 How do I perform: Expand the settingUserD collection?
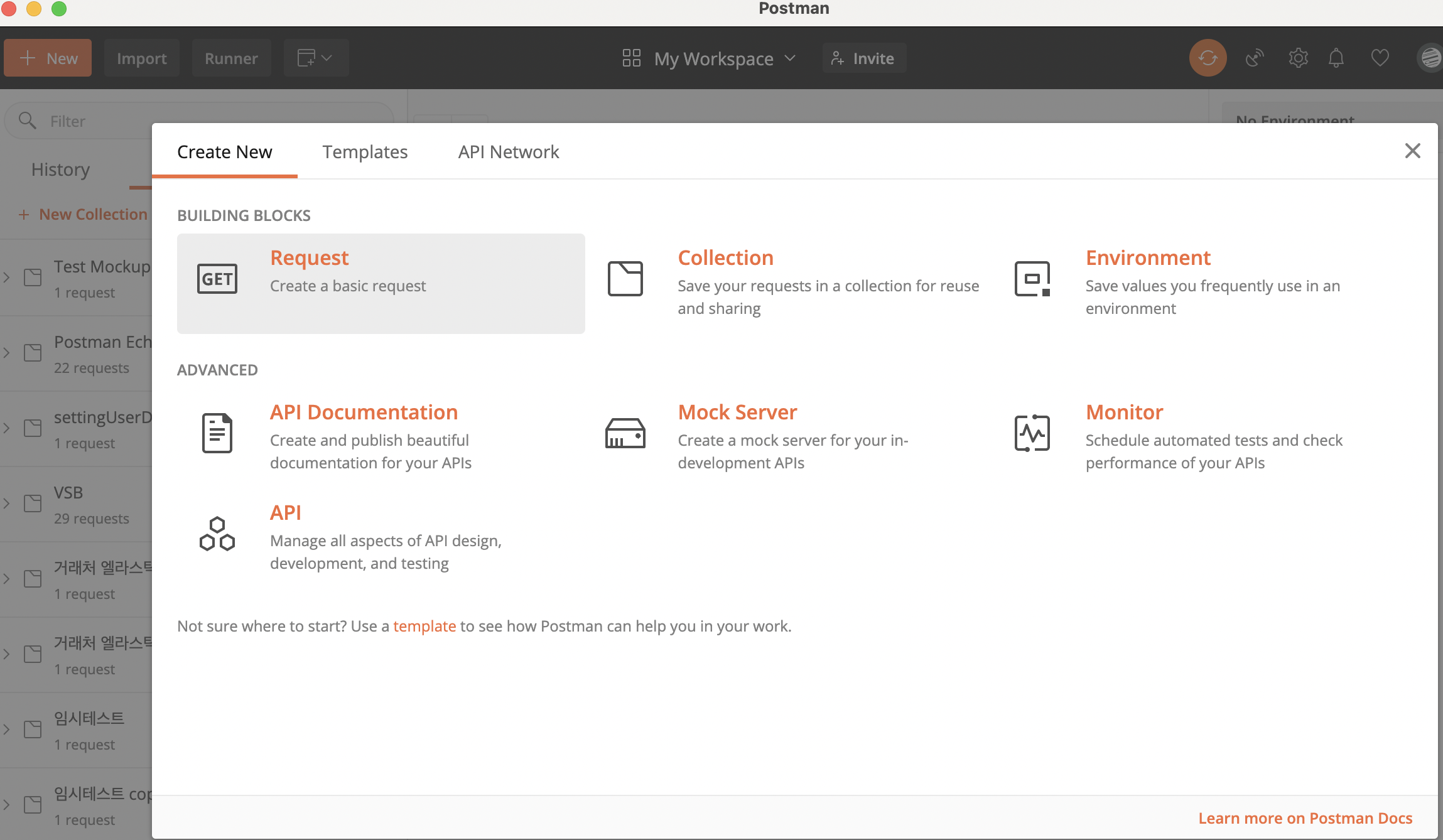coord(7,428)
